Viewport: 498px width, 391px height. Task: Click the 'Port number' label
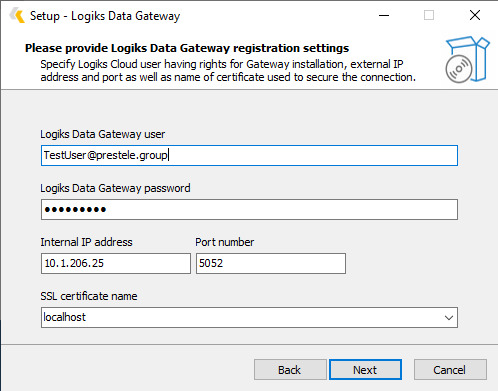point(225,242)
